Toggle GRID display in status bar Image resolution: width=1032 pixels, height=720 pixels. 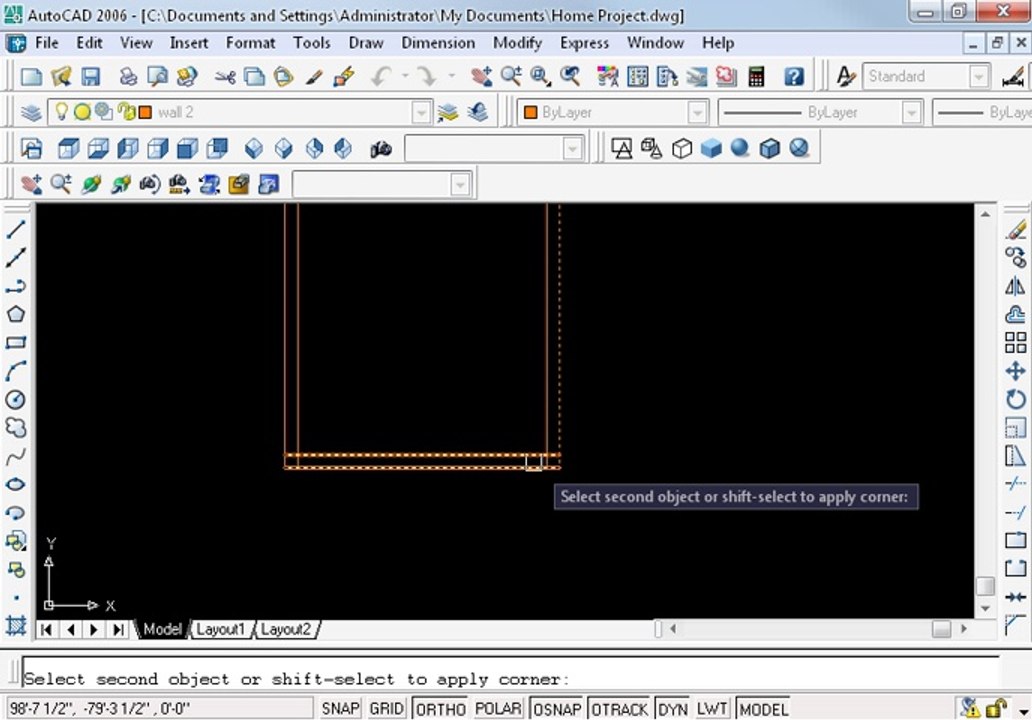pyautogui.click(x=386, y=709)
